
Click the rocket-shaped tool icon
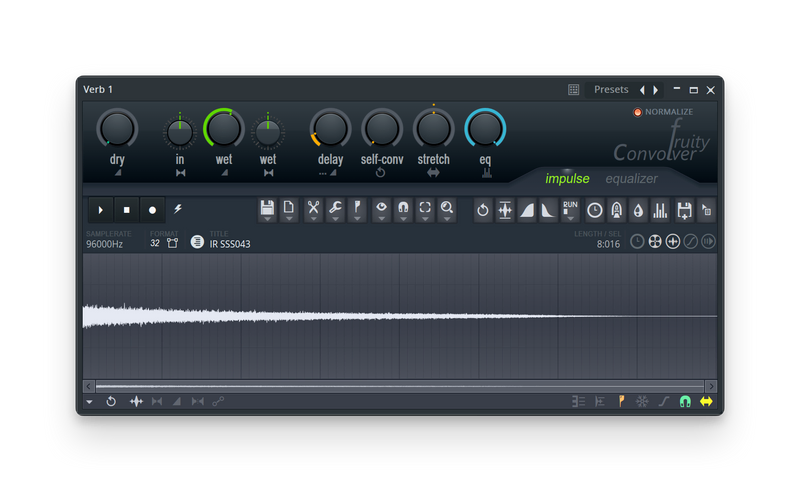(x=616, y=210)
